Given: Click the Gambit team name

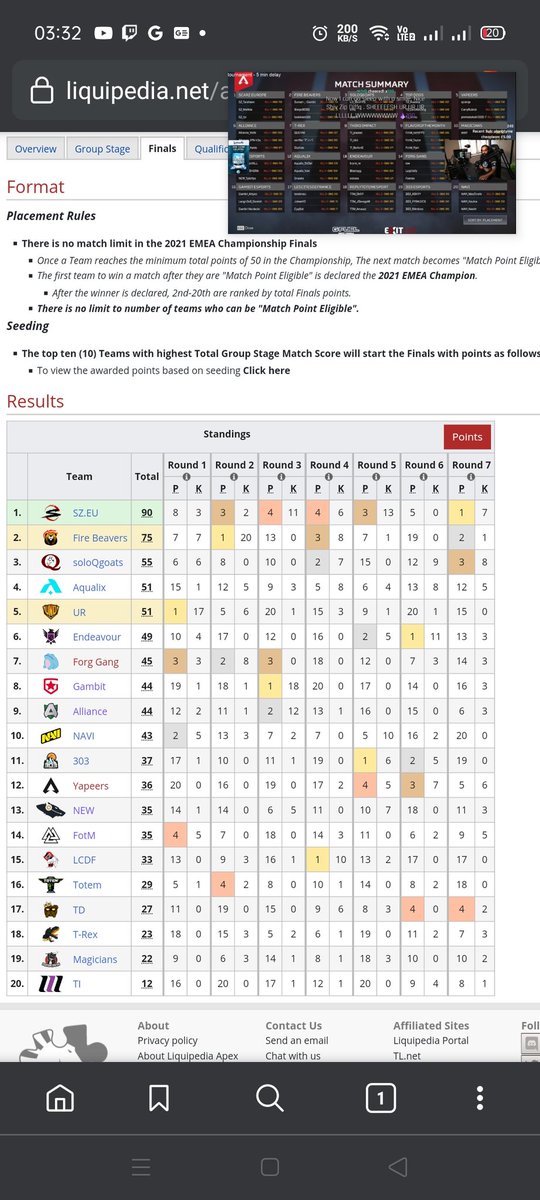Looking at the screenshot, I should coord(89,686).
